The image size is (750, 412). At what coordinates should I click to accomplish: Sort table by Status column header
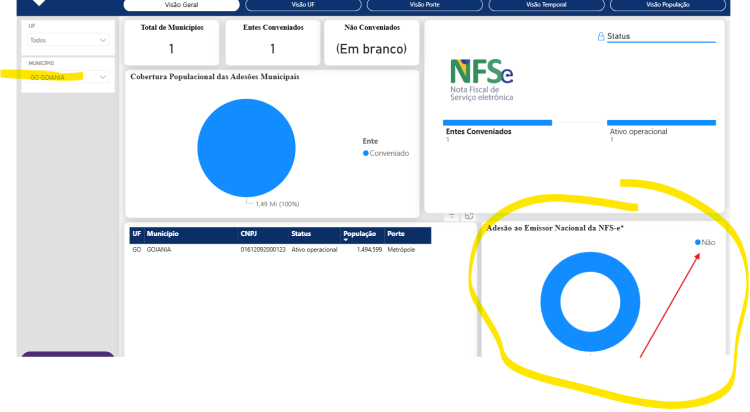point(301,234)
